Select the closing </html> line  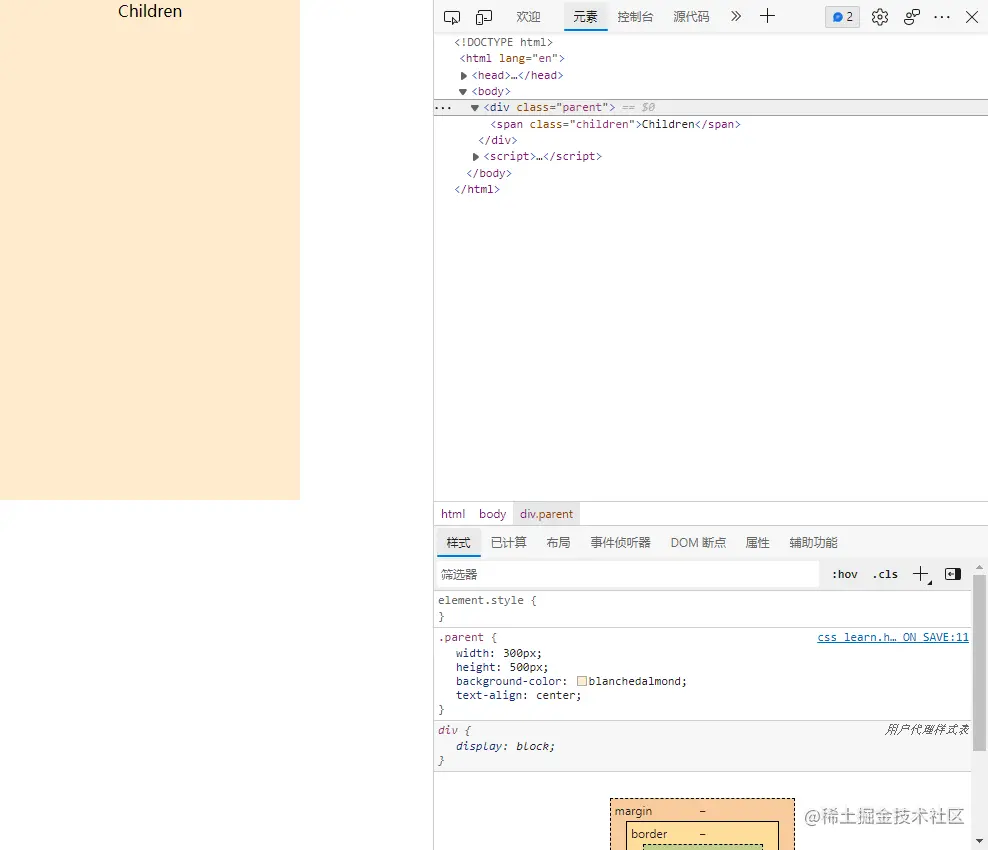click(477, 189)
